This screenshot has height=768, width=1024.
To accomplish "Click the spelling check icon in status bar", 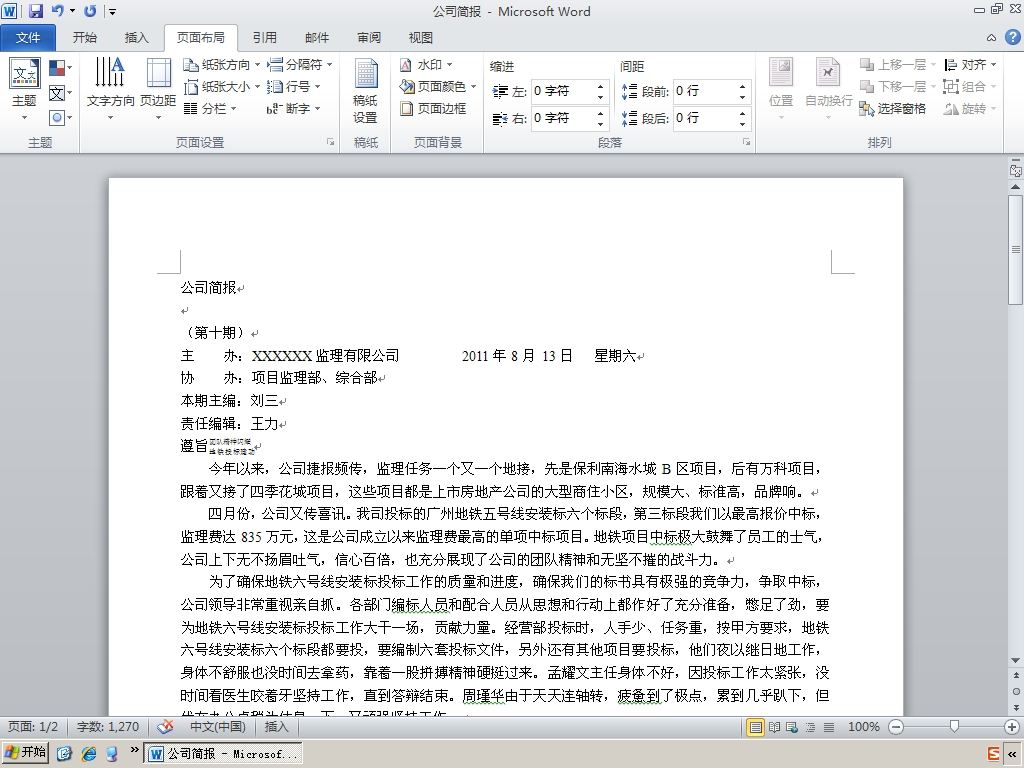I will 166,726.
